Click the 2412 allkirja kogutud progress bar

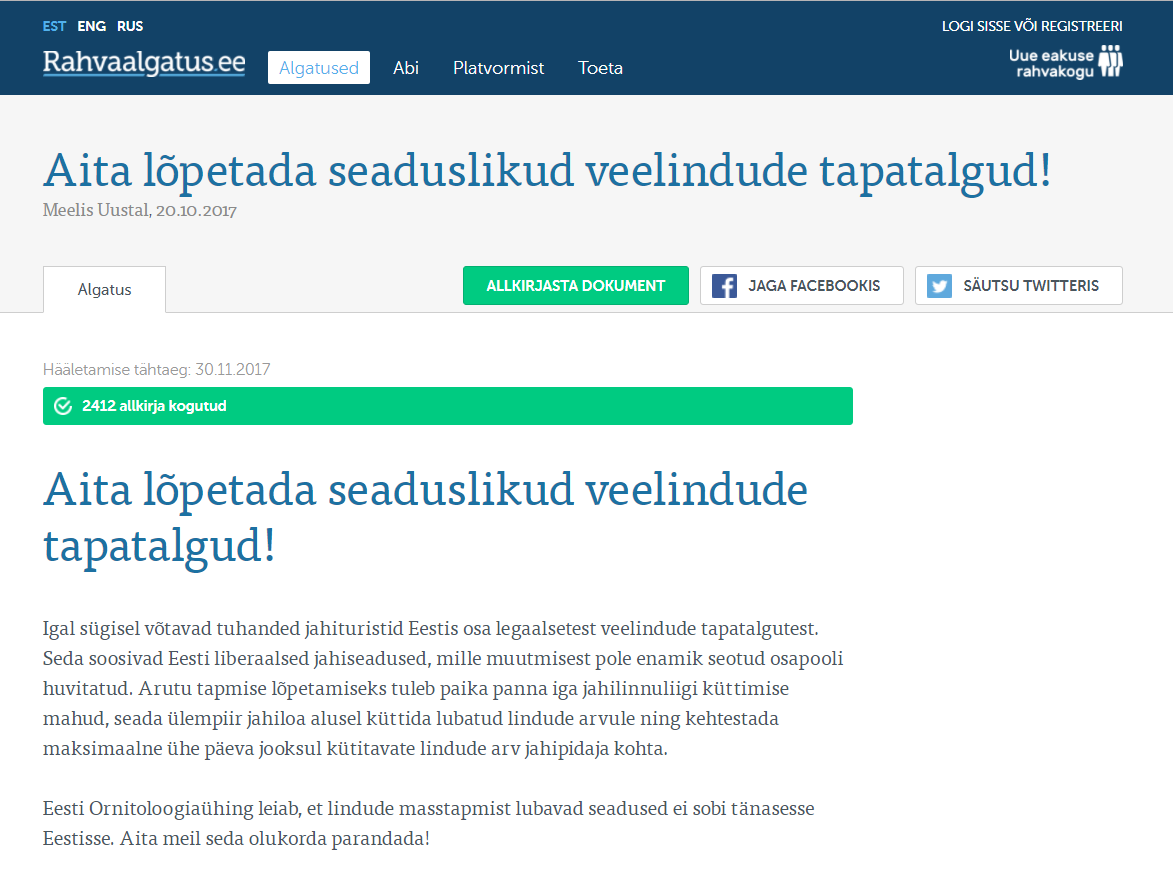pos(447,406)
